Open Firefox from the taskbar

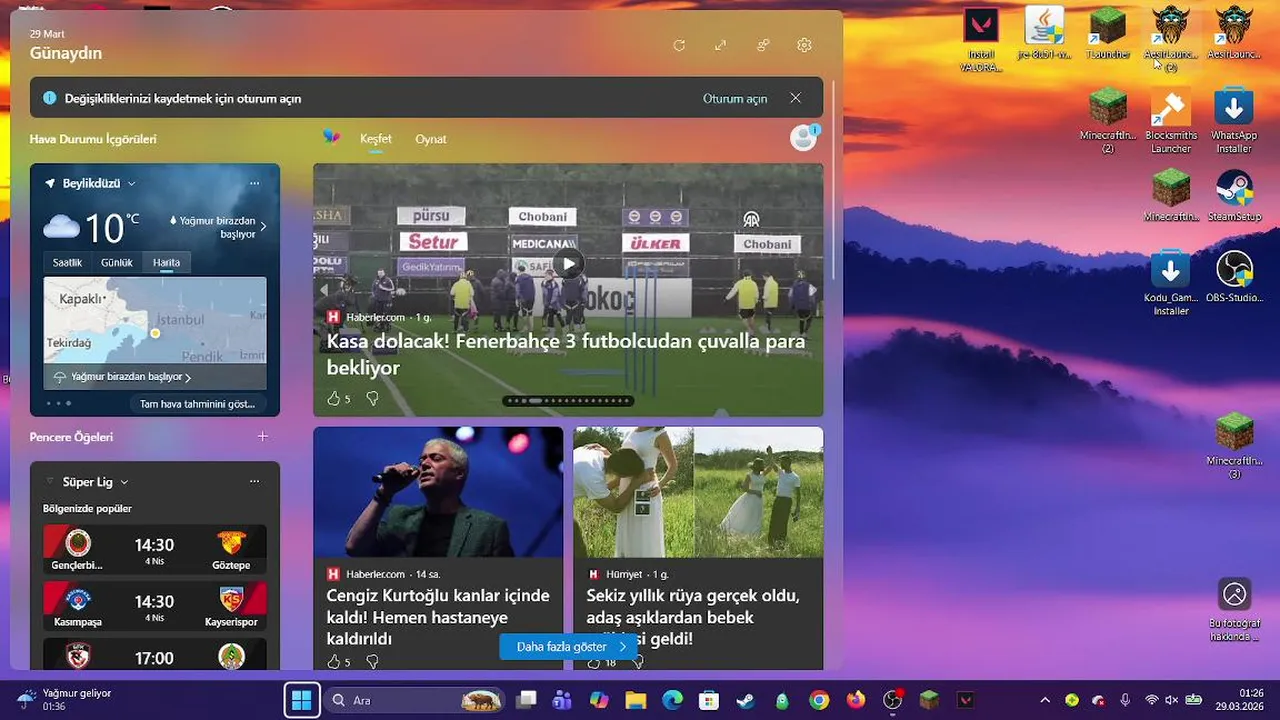(856, 700)
